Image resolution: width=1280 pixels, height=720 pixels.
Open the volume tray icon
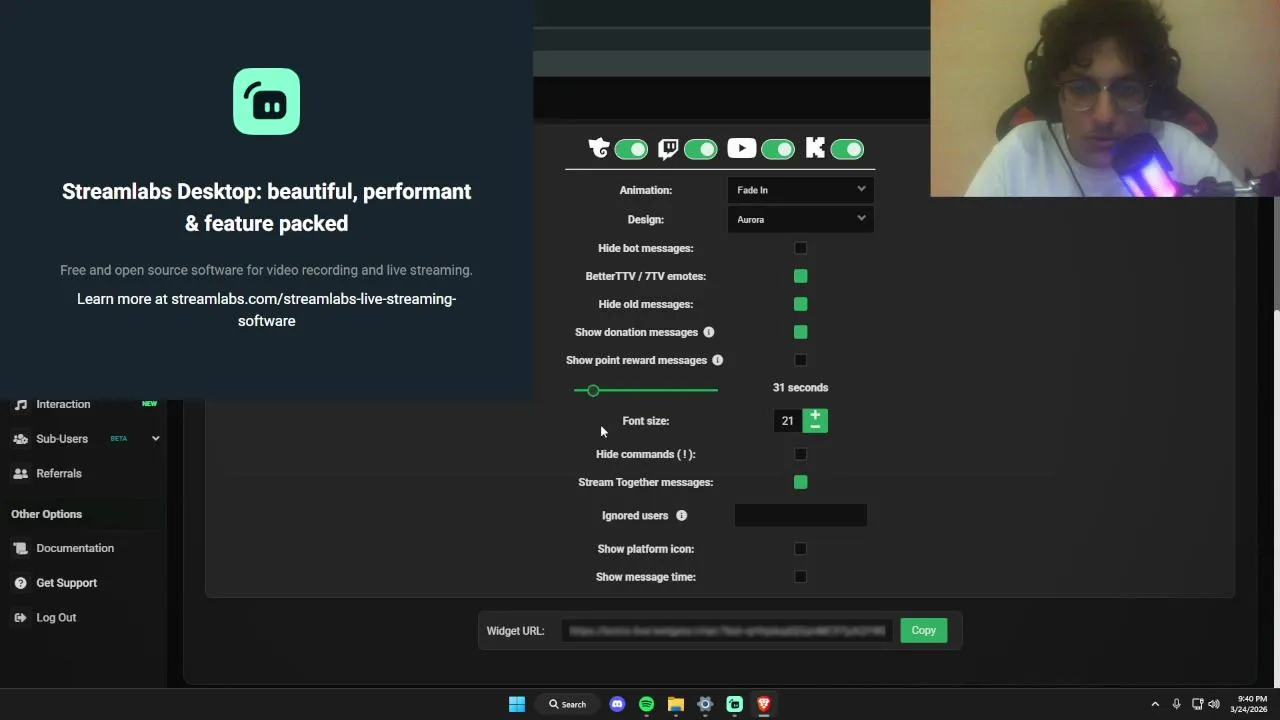coord(1214,704)
